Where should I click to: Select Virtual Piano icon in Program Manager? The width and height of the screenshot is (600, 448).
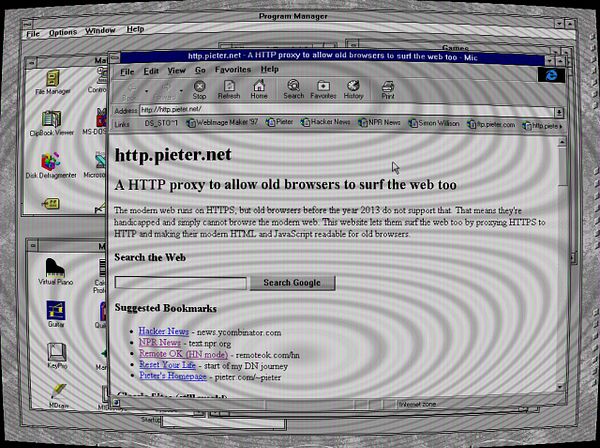point(55,271)
